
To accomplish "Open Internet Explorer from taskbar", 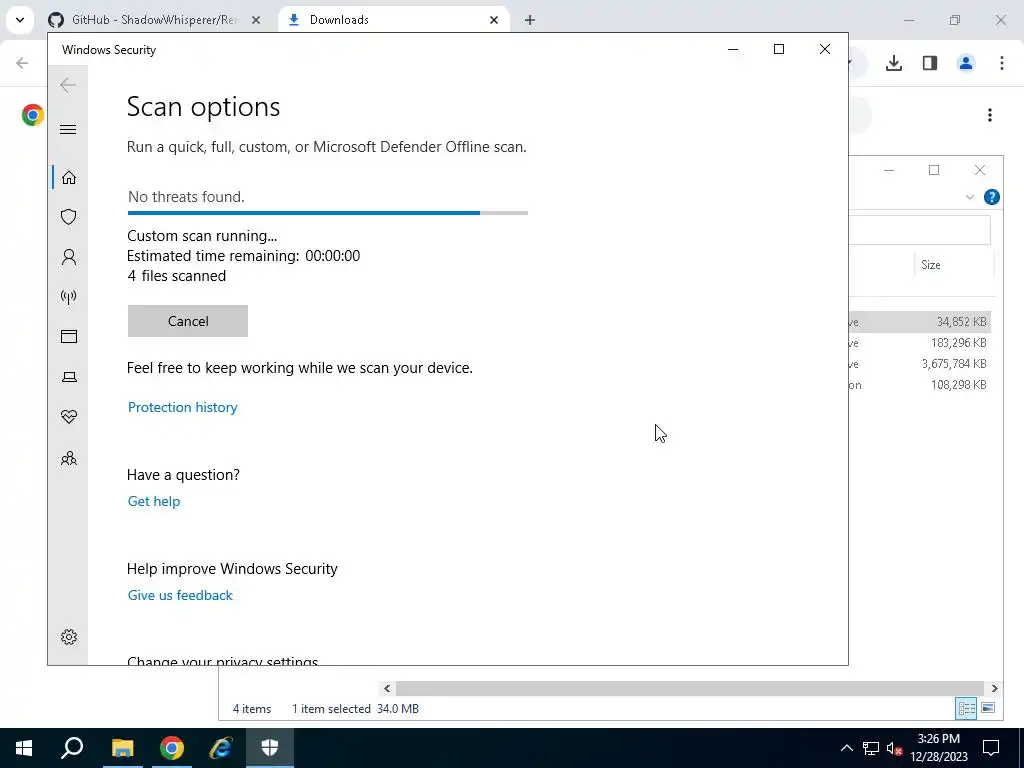I will [x=221, y=748].
